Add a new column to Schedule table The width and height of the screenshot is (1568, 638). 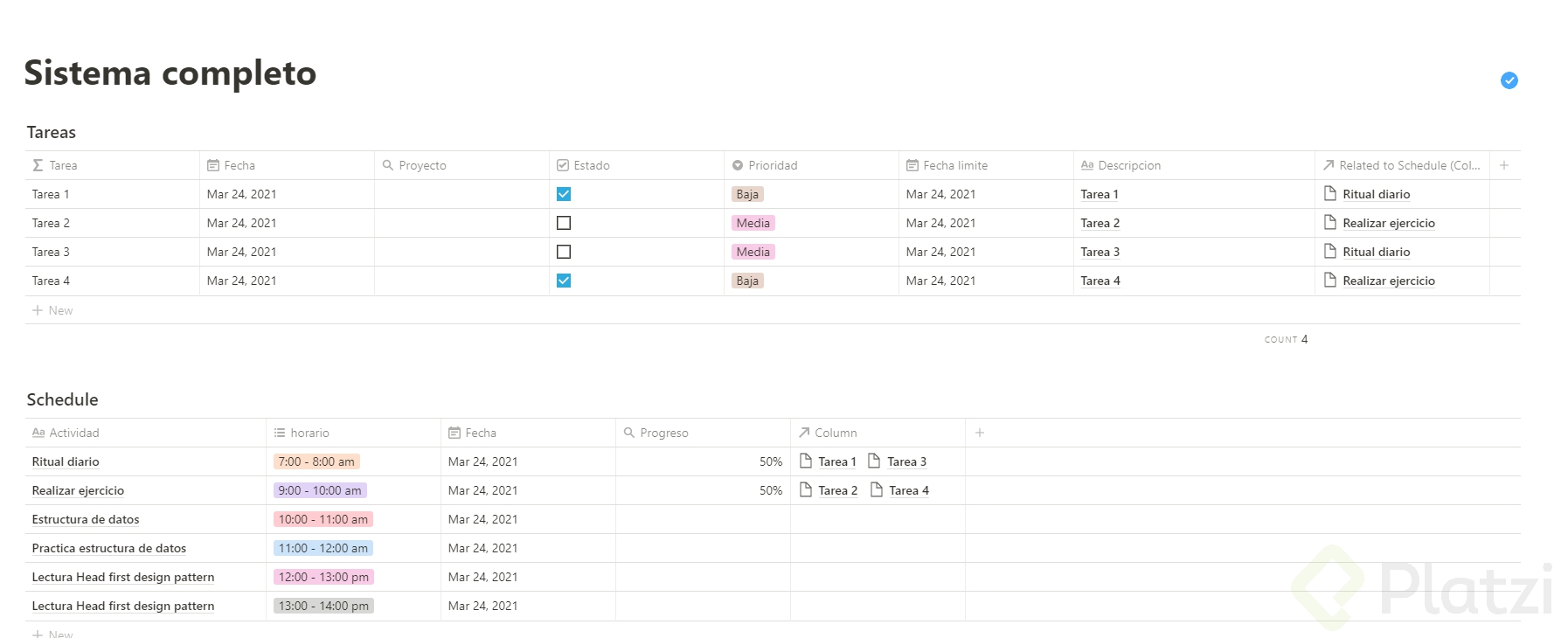point(980,433)
